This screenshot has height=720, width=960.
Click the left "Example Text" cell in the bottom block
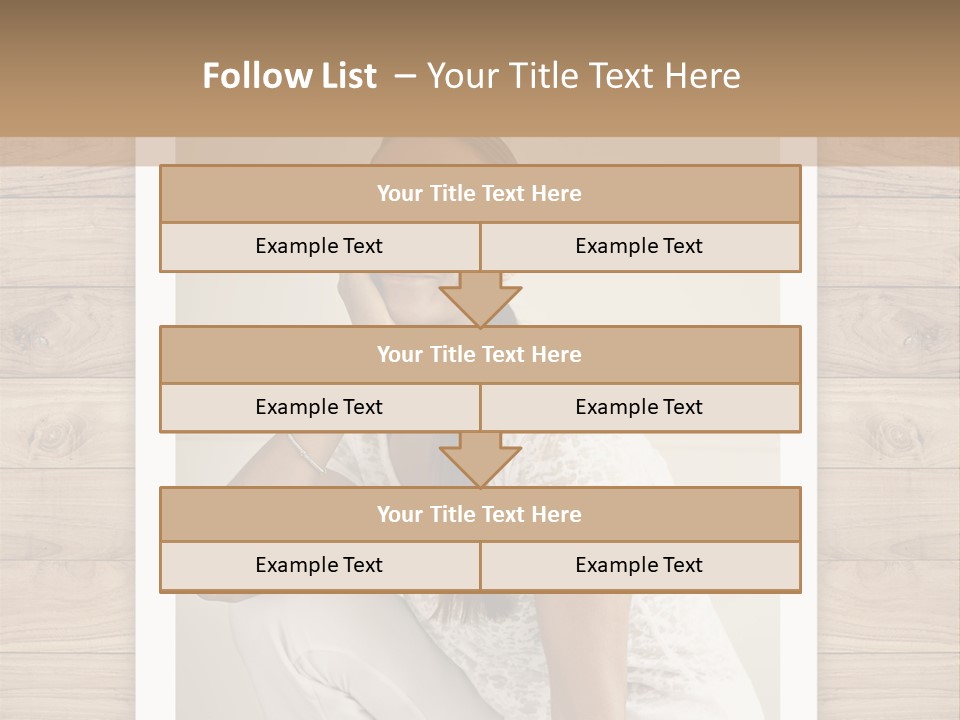click(x=319, y=565)
